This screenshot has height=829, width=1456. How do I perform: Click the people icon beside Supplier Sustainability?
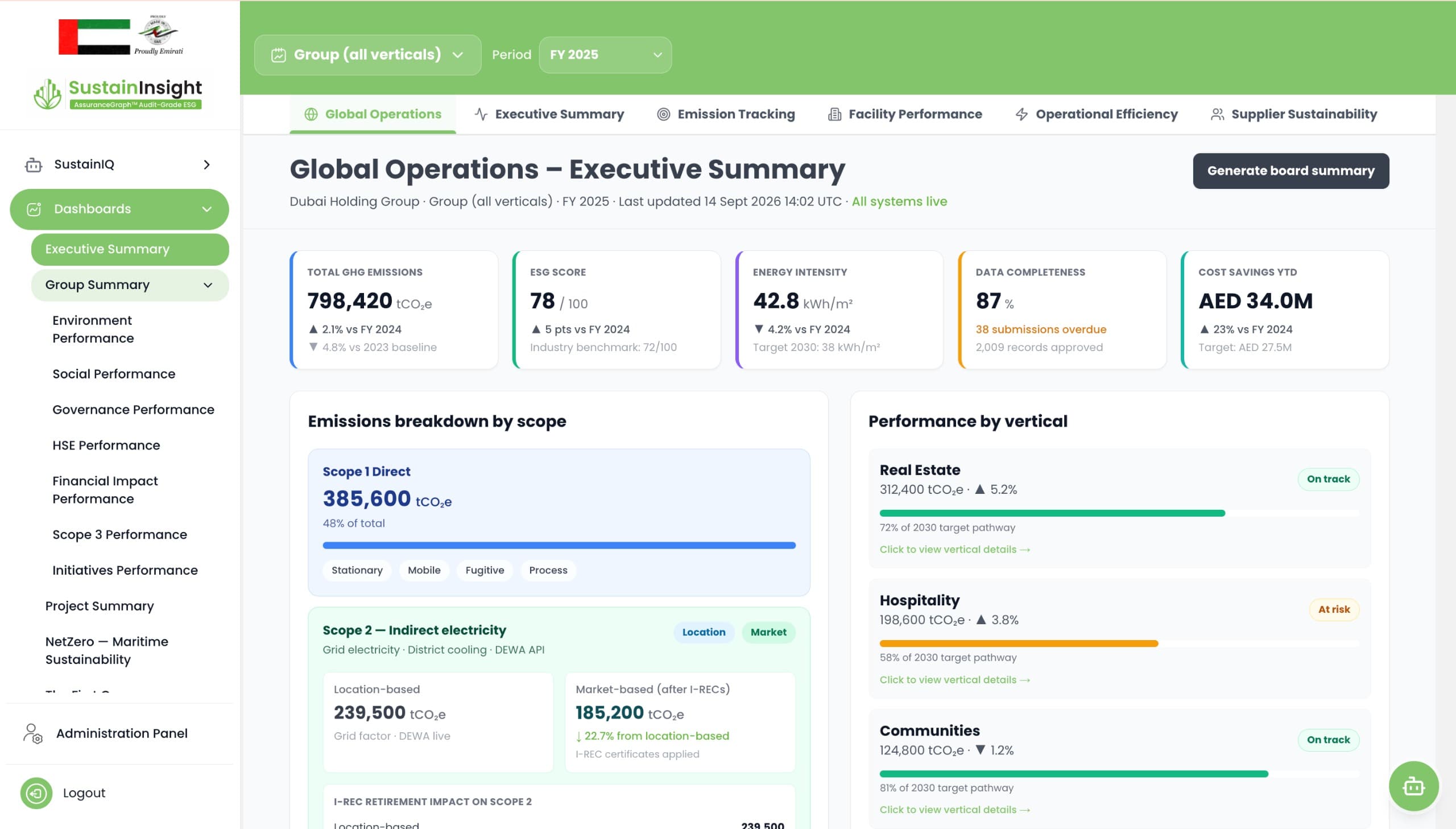click(1217, 114)
